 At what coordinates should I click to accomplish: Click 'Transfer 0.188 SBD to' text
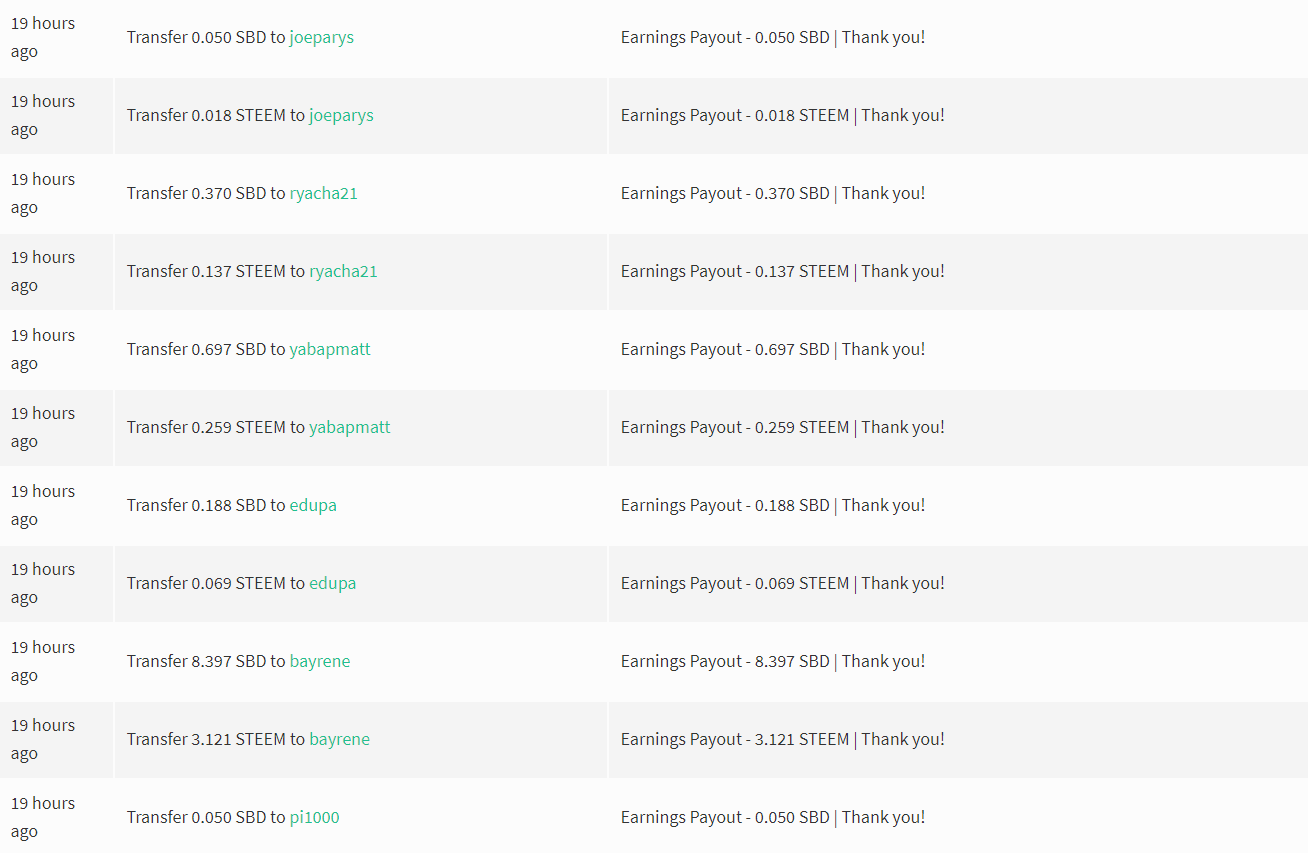click(x=206, y=506)
